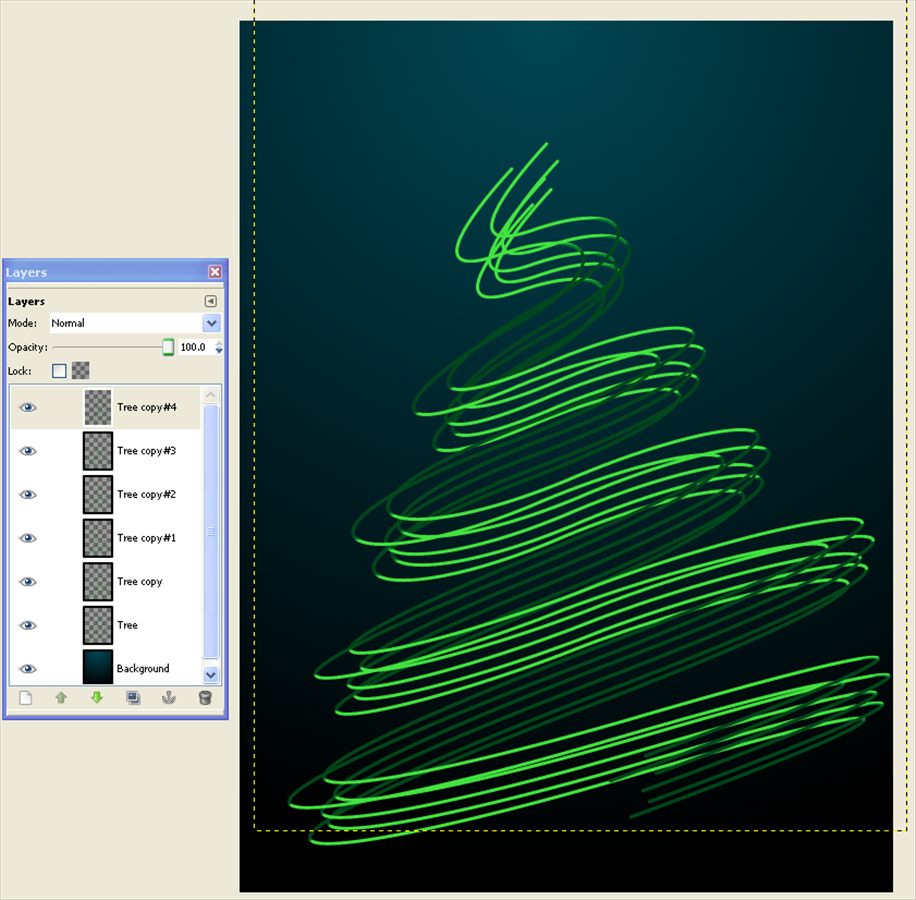The height and width of the screenshot is (900, 916).
Task: Hide the Background layer
Action: point(27,669)
